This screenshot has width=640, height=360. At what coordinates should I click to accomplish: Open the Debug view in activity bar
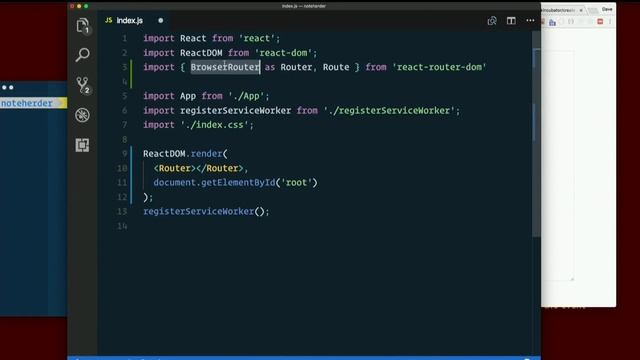[82, 115]
